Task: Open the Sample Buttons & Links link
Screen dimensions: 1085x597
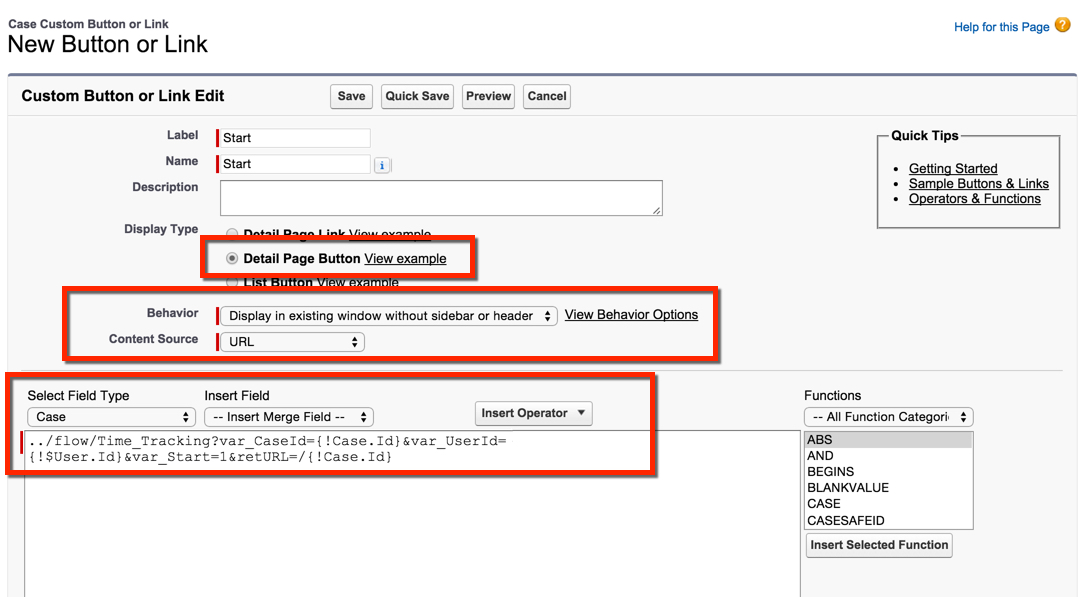Action: point(978,184)
